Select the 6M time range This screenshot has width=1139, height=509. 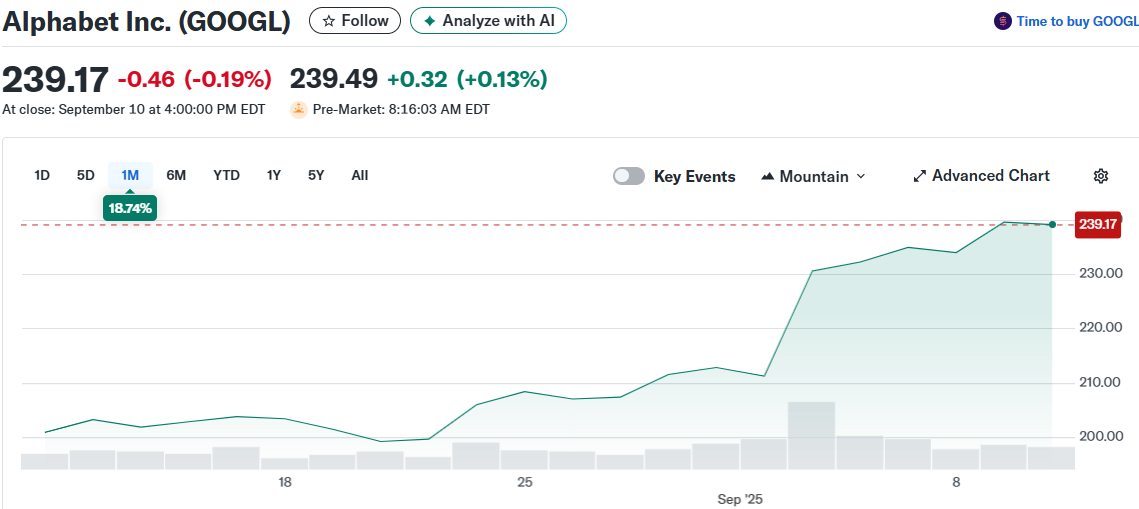[x=176, y=175]
